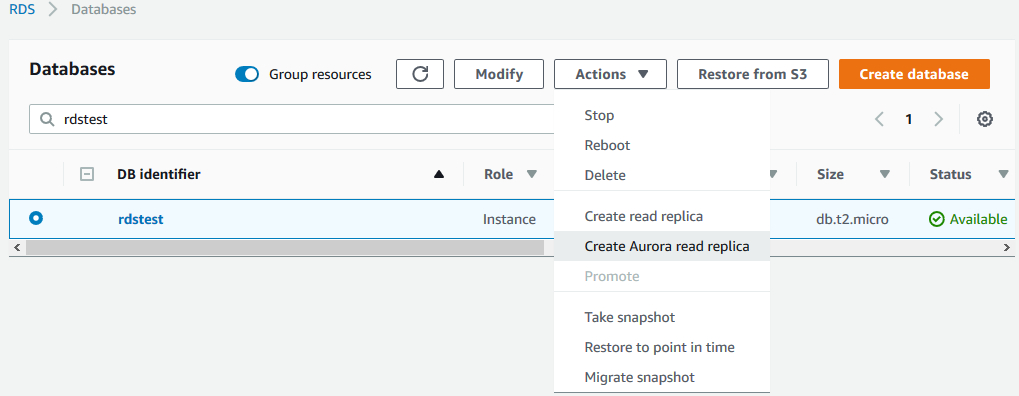Click the search magnifier icon
The image size is (1019, 396).
47,120
